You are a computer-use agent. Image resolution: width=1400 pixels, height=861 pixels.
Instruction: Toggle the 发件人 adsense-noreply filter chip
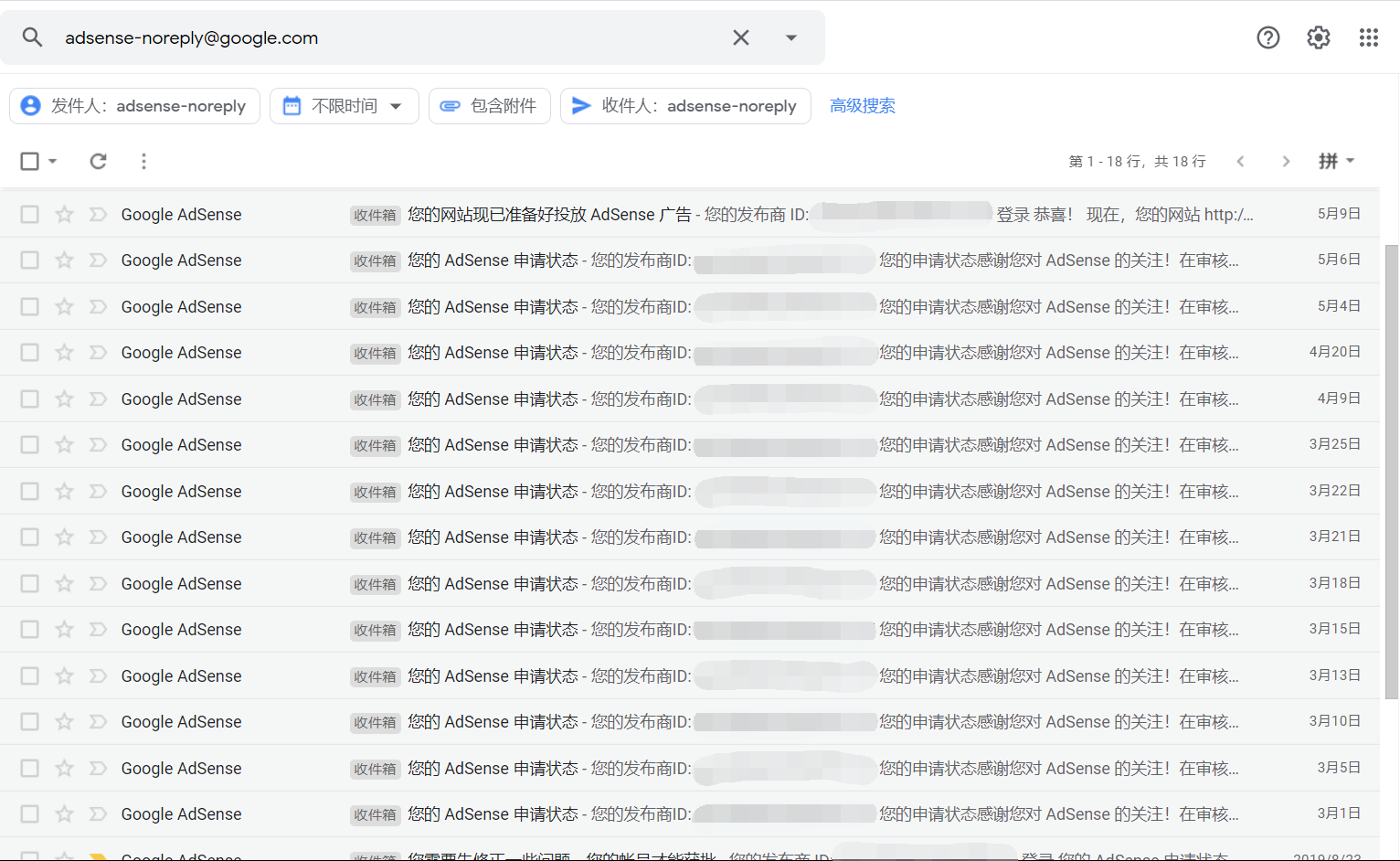[x=135, y=106]
